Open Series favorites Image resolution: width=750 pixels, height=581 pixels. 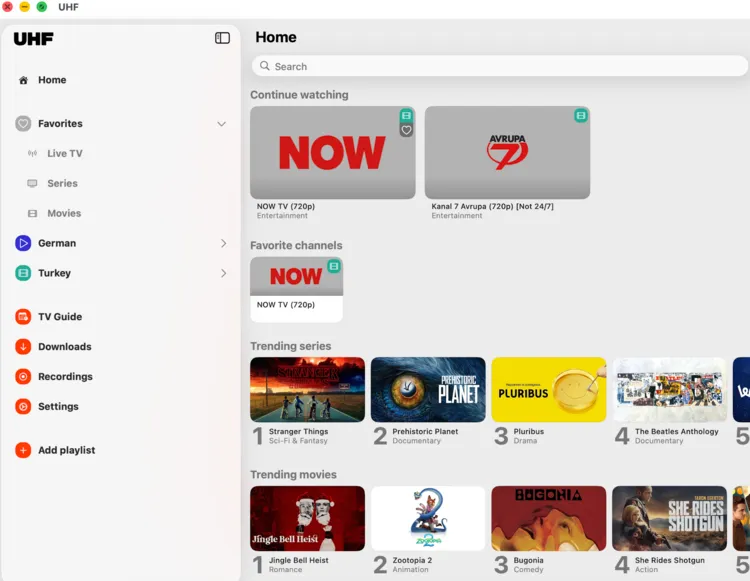[62, 183]
